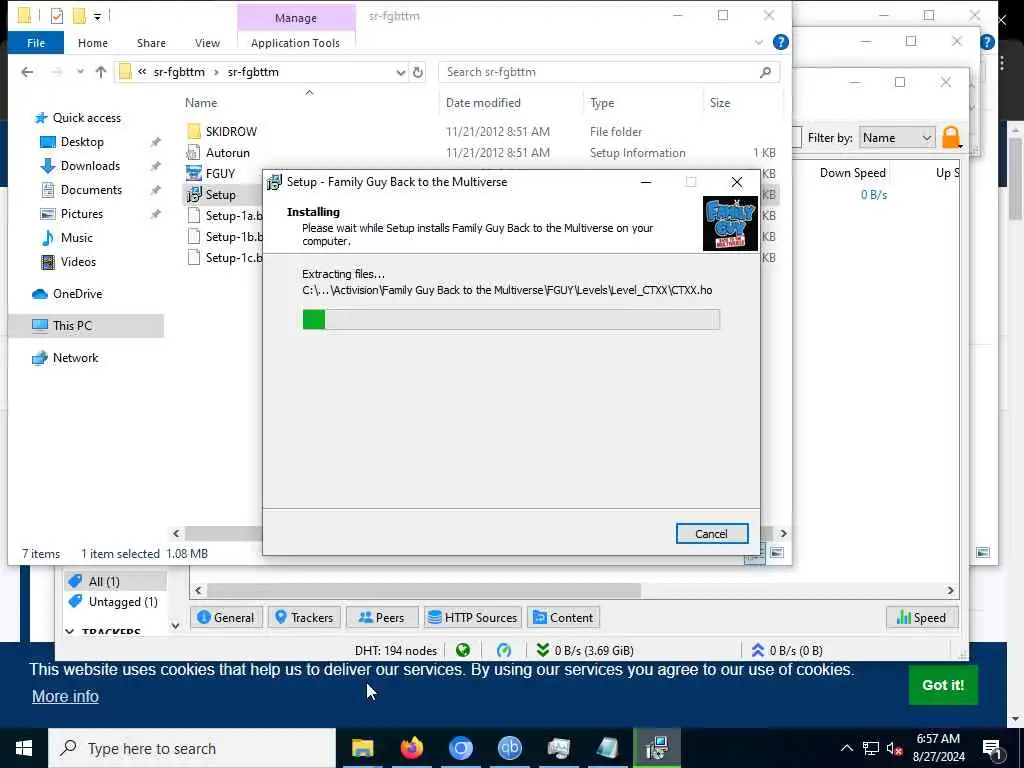1024x768 pixels.
Task: Show the Speed graph tab
Action: point(921,617)
